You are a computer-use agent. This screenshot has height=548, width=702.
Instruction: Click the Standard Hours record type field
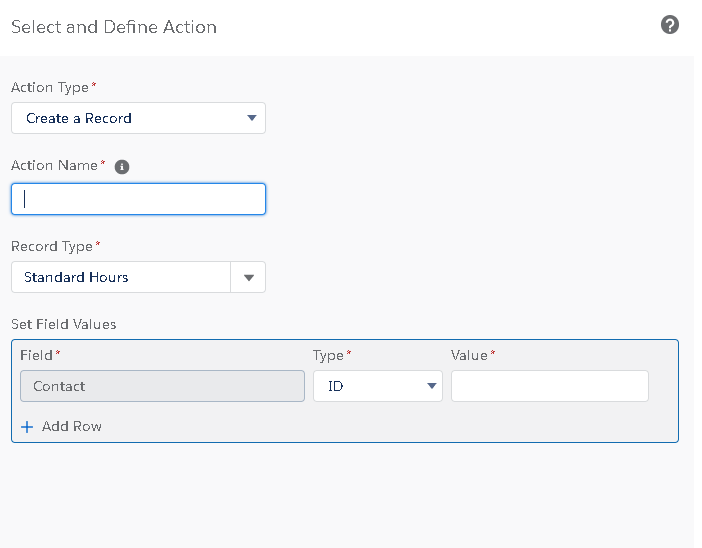pos(121,277)
